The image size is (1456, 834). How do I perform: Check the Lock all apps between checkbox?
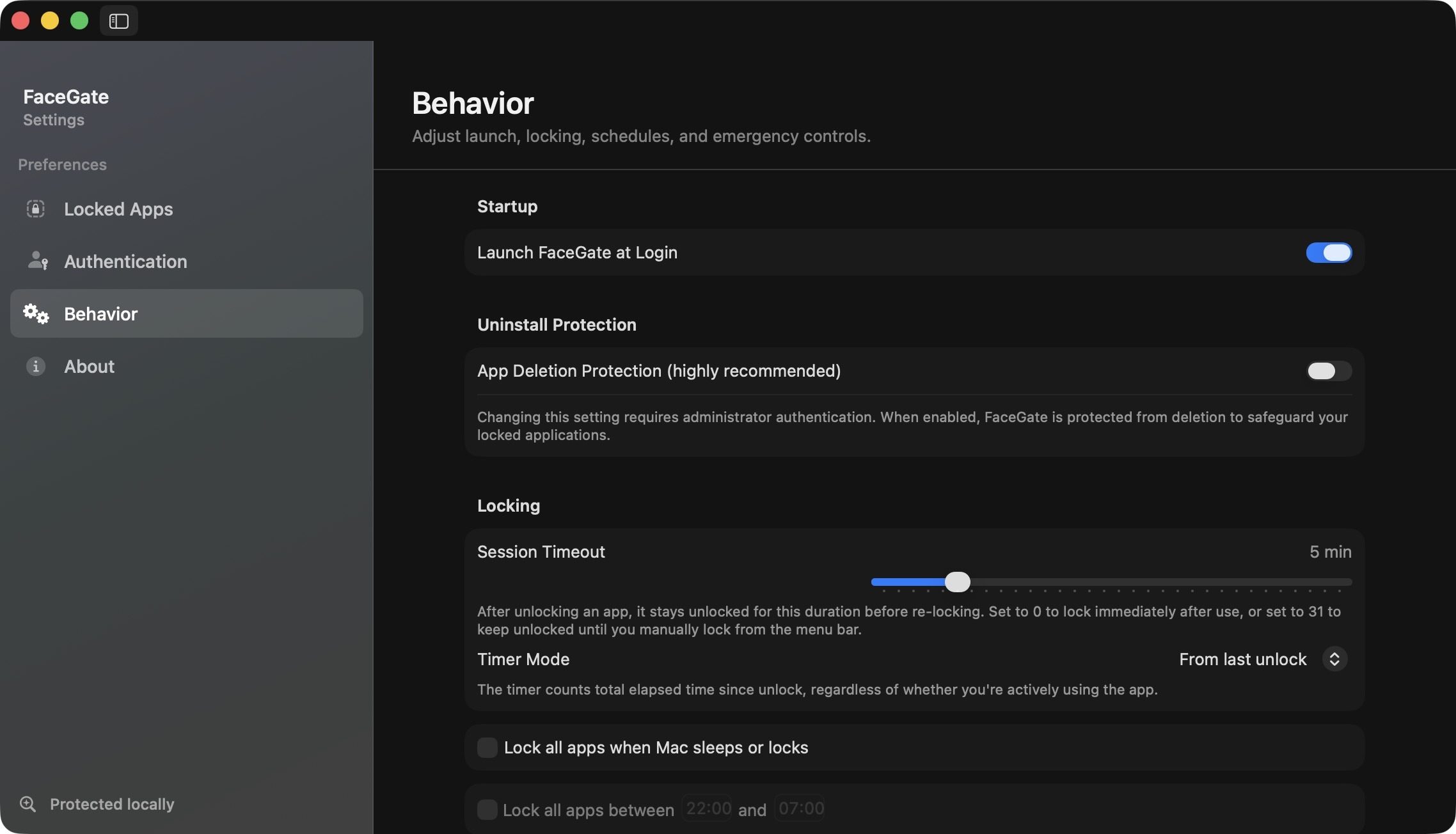(x=487, y=810)
